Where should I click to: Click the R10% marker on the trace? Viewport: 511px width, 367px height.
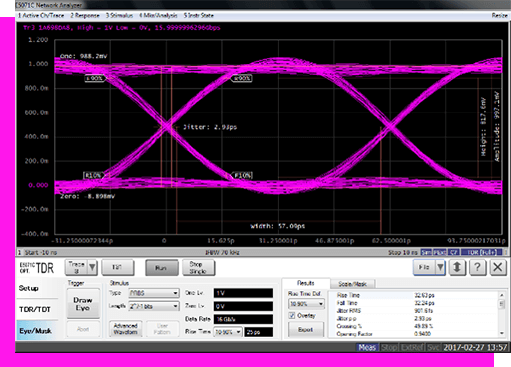tap(93, 175)
